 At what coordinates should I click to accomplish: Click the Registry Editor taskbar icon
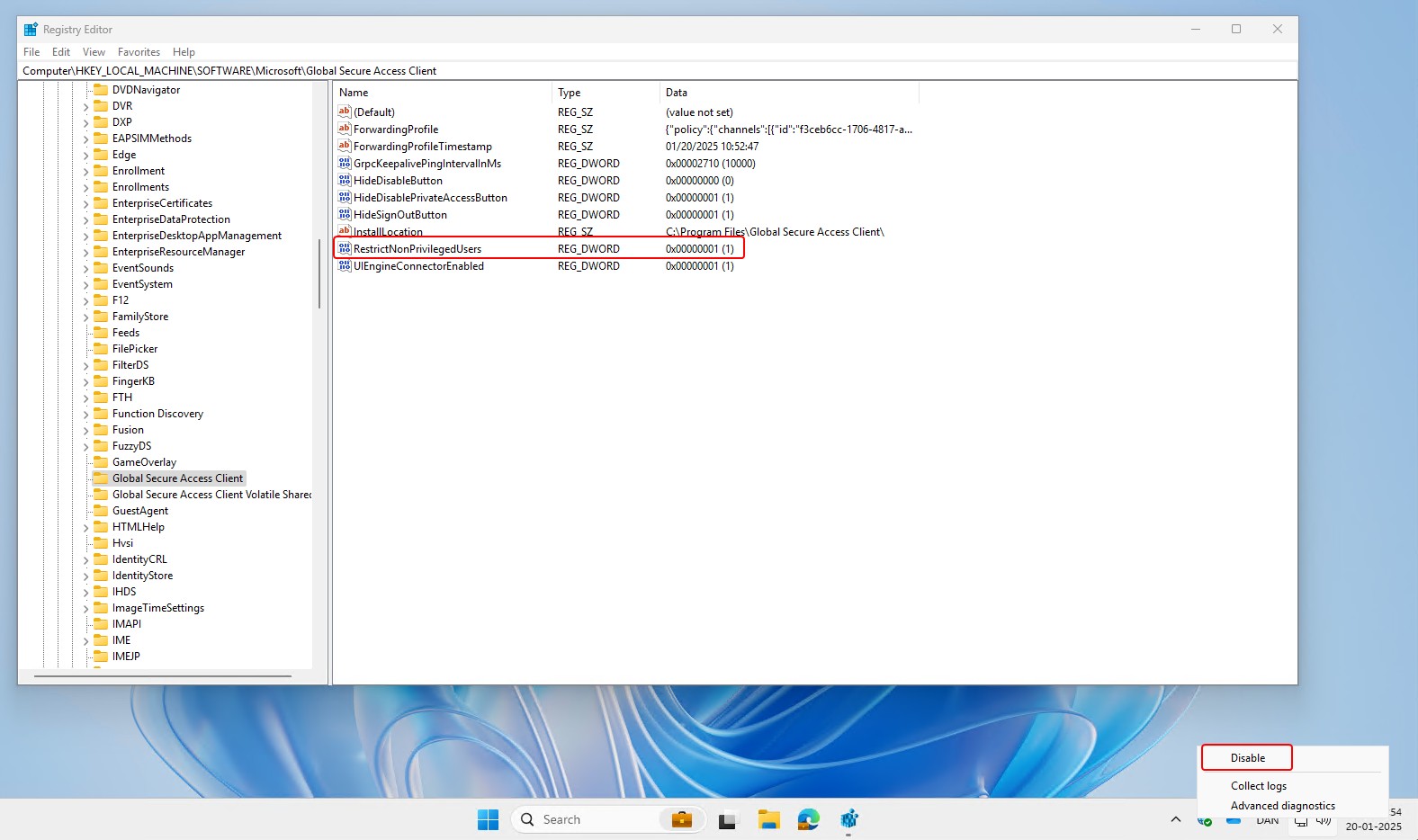(849, 819)
